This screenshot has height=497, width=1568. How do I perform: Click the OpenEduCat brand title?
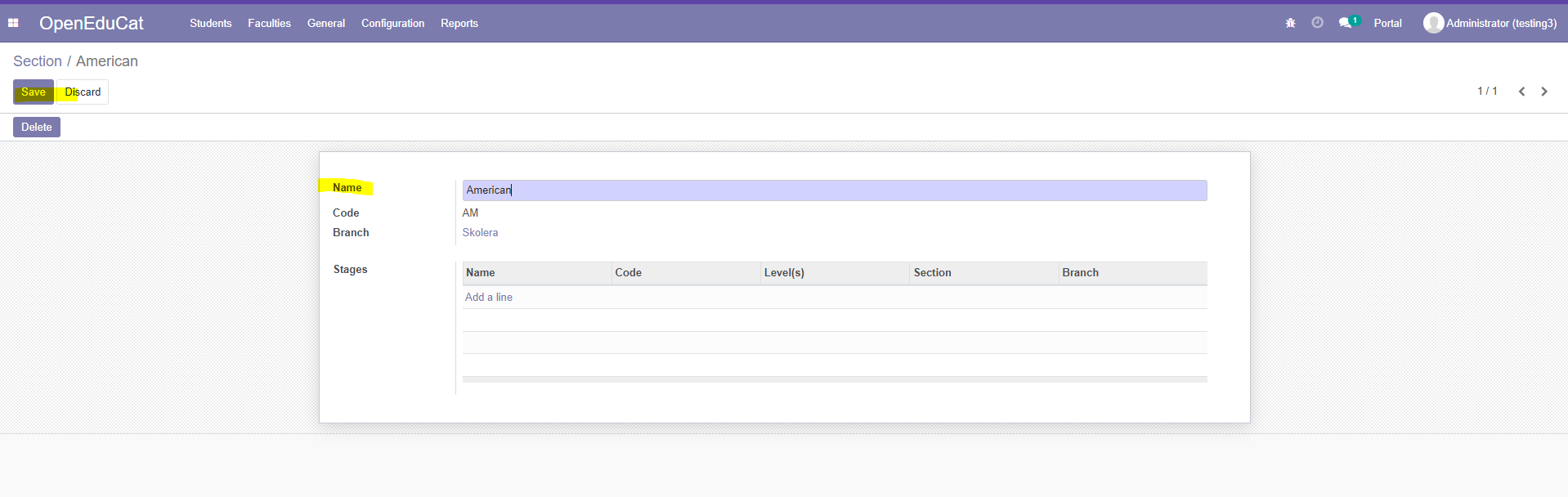[91, 23]
